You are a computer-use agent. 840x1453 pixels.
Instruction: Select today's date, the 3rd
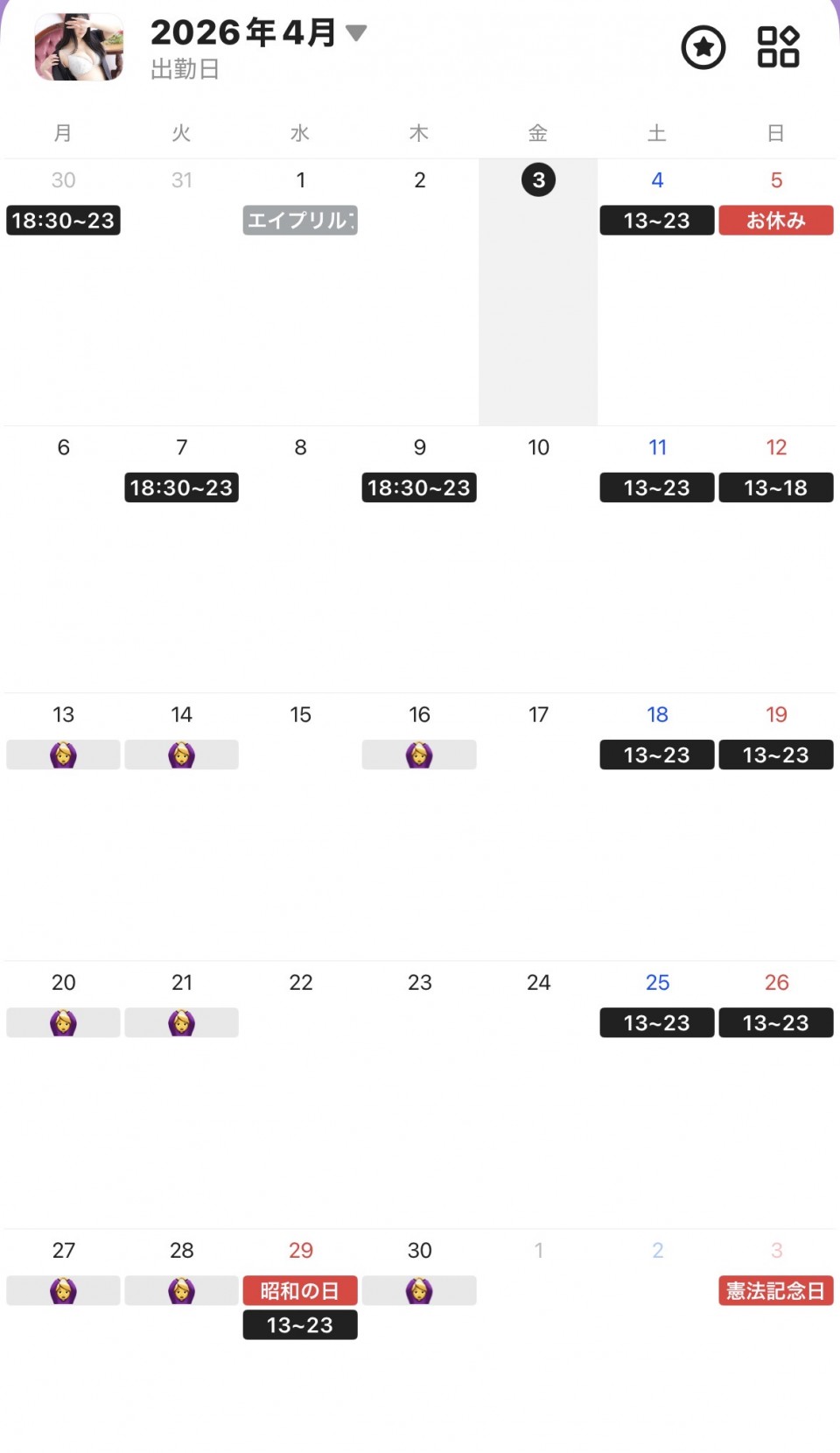[538, 180]
